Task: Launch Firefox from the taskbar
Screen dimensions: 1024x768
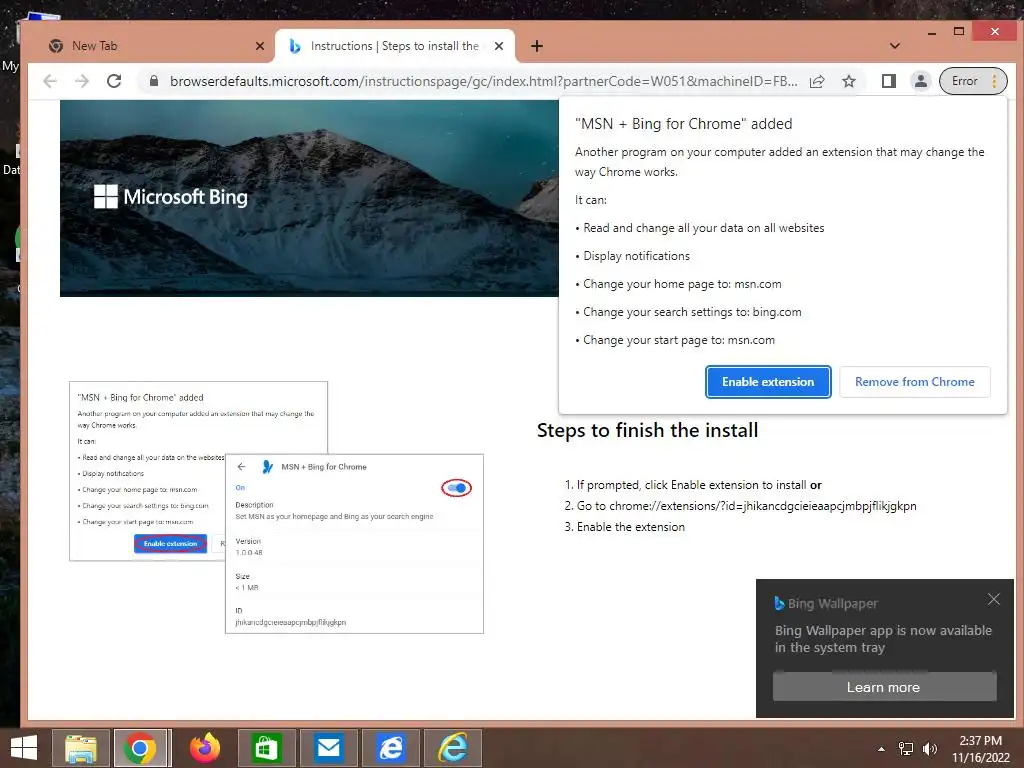Action: click(x=204, y=748)
